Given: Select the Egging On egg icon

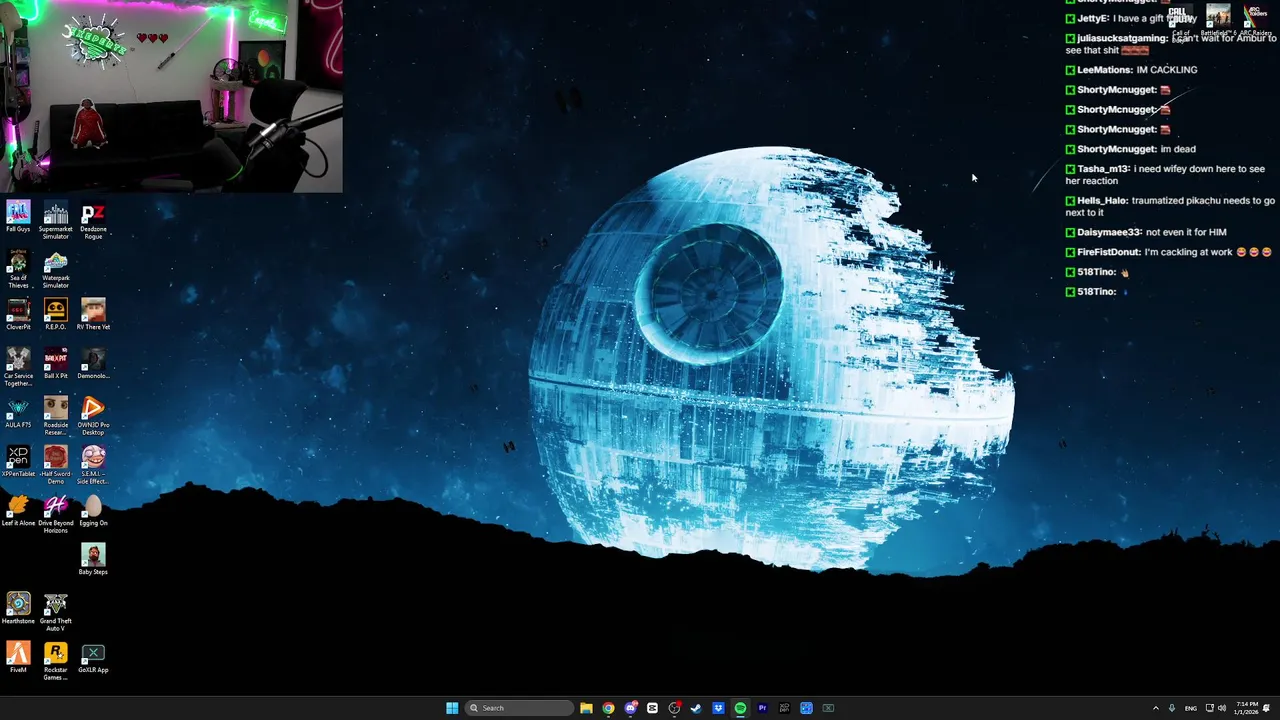Looking at the screenshot, I should coord(93,511).
